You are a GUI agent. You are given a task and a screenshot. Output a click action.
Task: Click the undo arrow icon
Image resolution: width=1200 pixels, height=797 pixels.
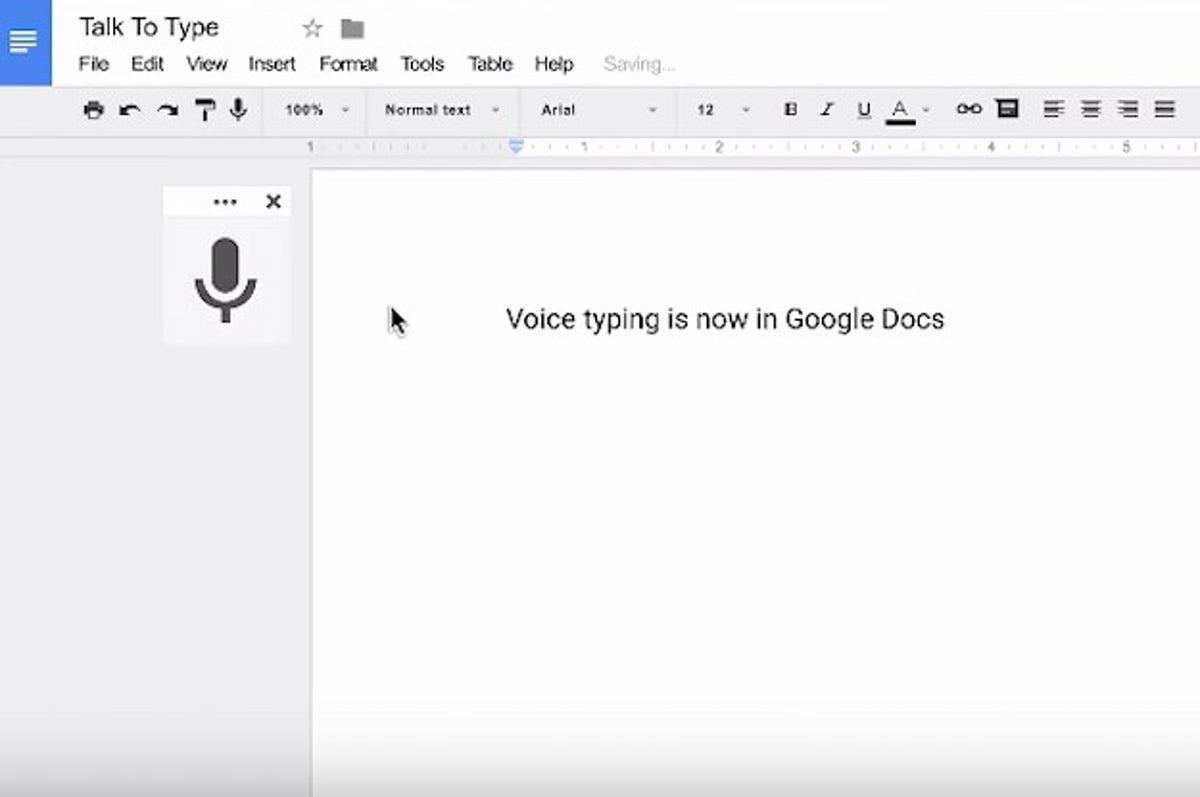point(130,110)
